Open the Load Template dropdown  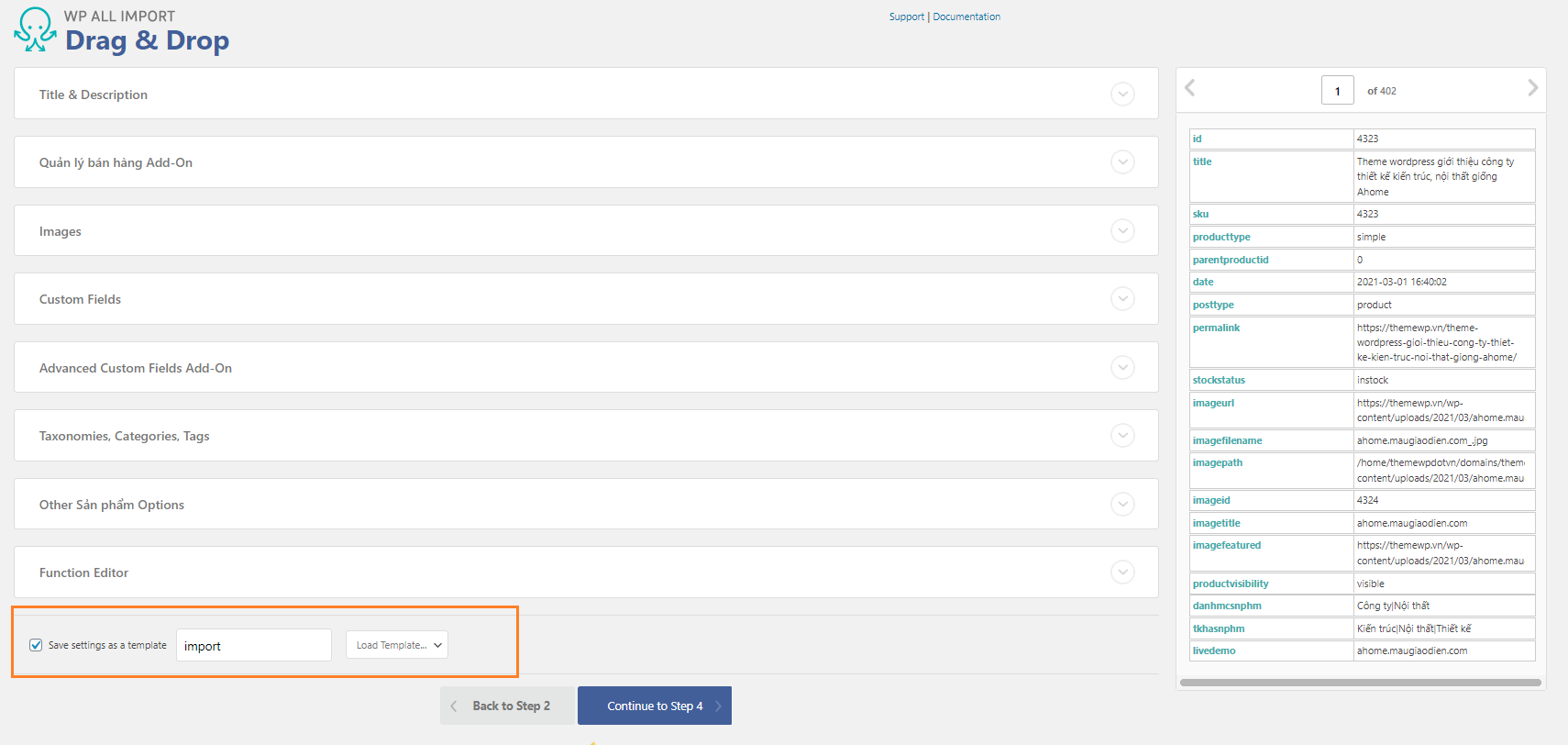pos(397,645)
